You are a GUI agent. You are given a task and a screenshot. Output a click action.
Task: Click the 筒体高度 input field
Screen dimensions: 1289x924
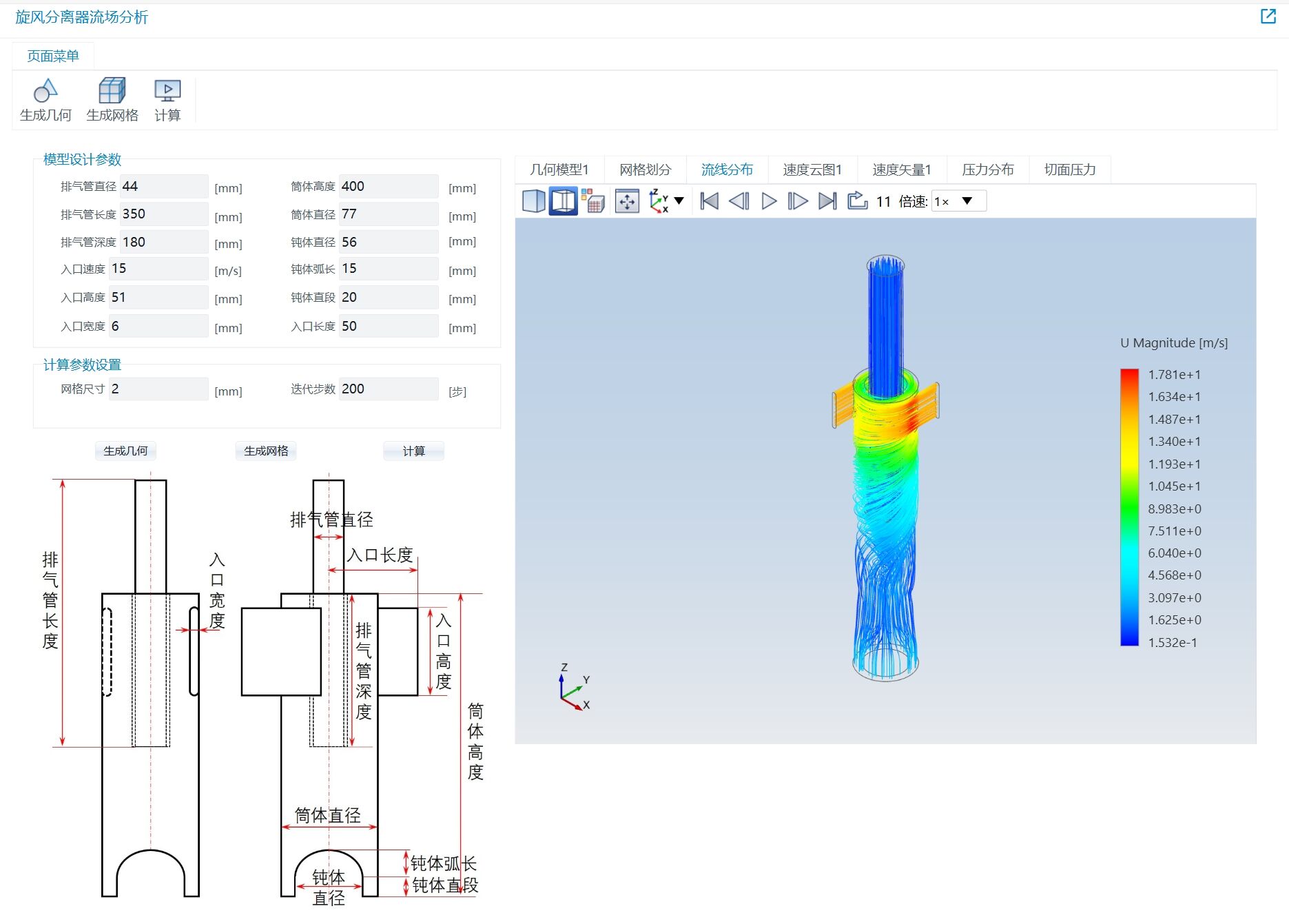(389, 186)
